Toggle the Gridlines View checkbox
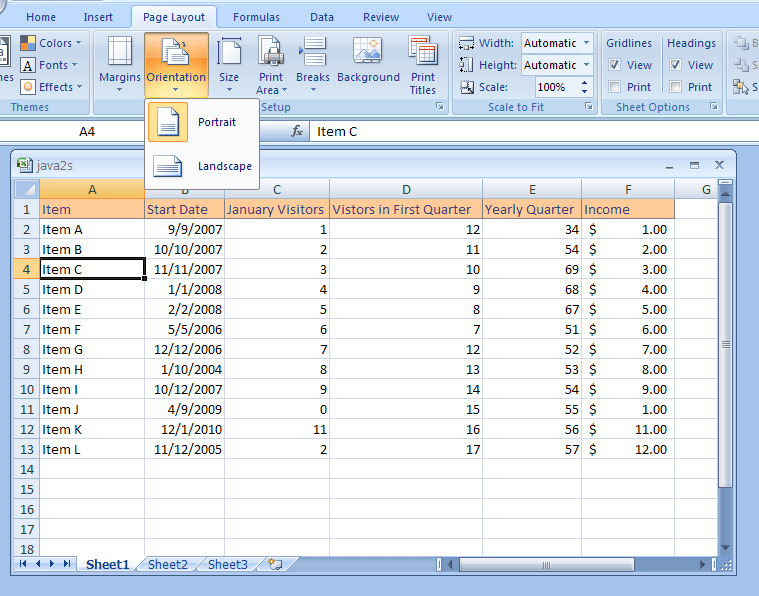759x596 pixels. tap(615, 65)
